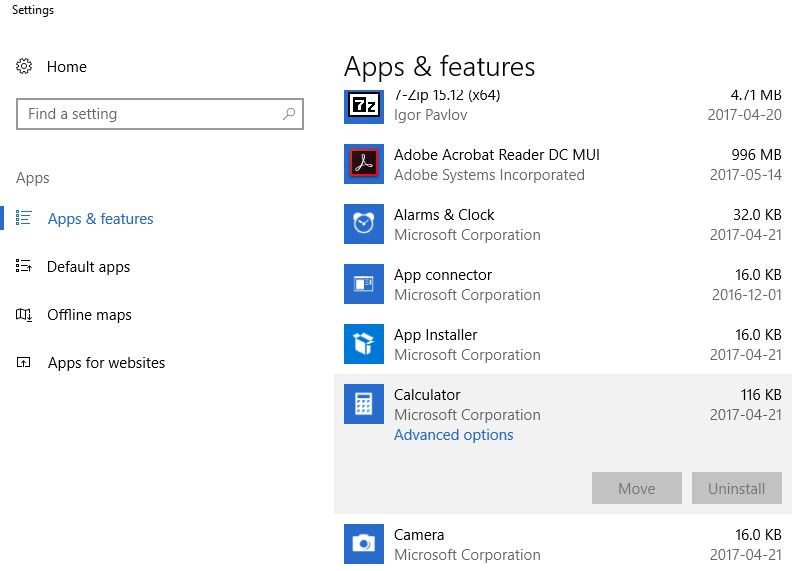This screenshot has height=571, width=809.
Task: Click the search magnifier icon
Action: tap(289, 114)
